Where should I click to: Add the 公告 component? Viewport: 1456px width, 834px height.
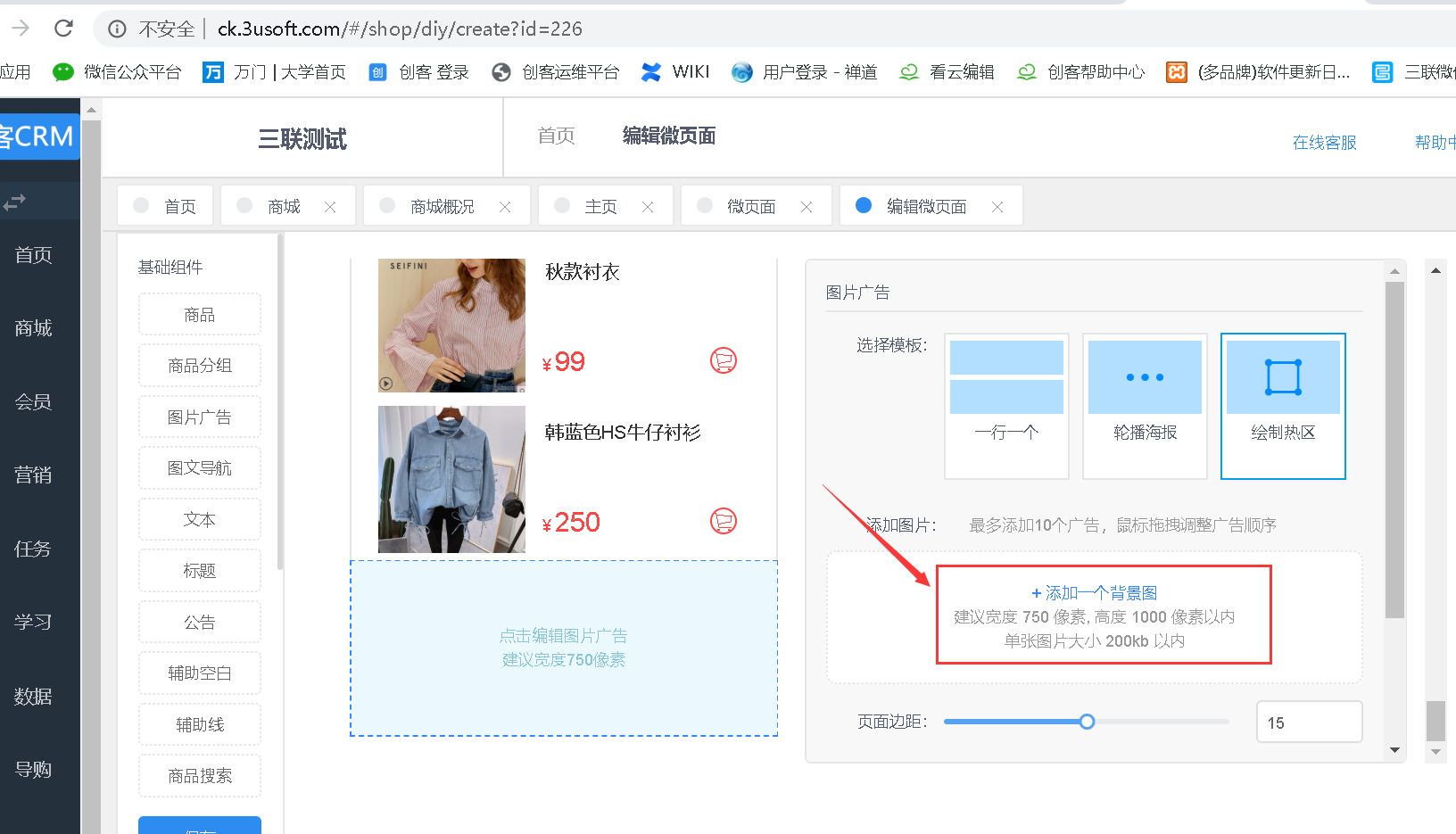tap(200, 623)
